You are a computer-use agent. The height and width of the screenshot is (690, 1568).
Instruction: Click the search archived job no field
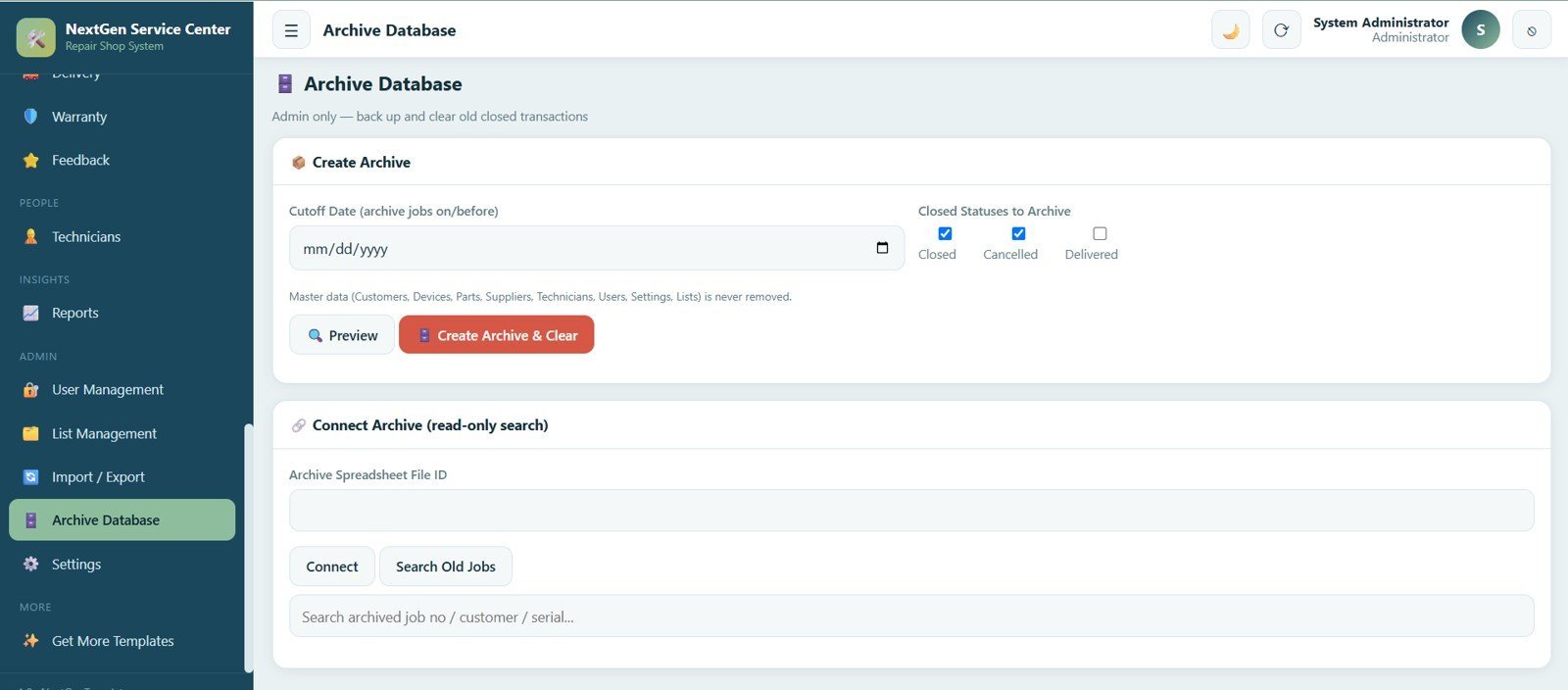(x=911, y=616)
